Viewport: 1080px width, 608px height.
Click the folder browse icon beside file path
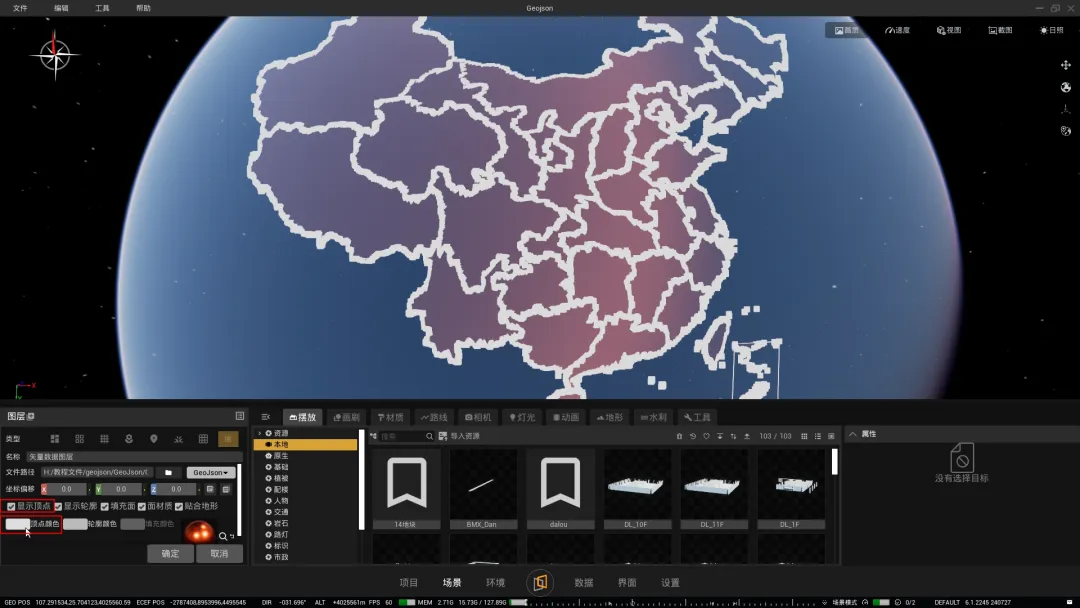coord(168,472)
